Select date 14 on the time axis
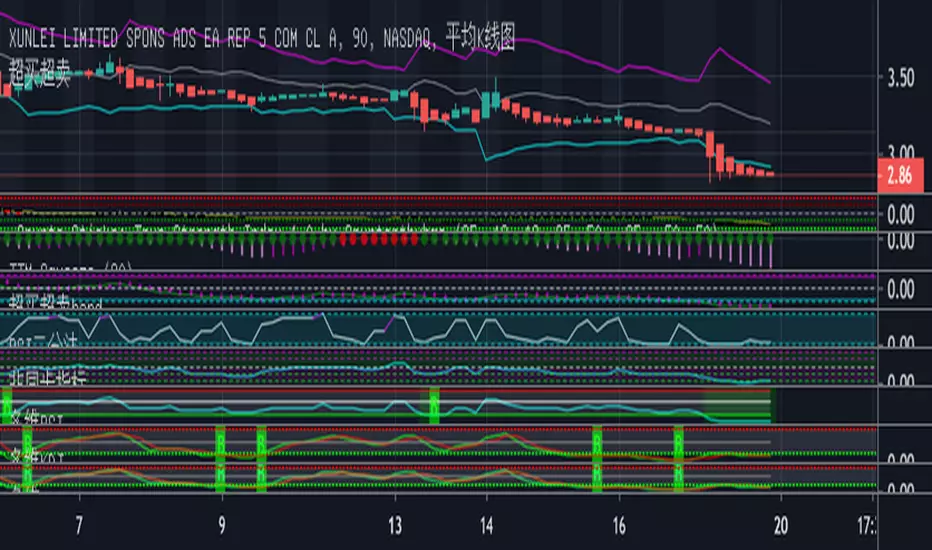The width and height of the screenshot is (932, 550). pos(487,526)
